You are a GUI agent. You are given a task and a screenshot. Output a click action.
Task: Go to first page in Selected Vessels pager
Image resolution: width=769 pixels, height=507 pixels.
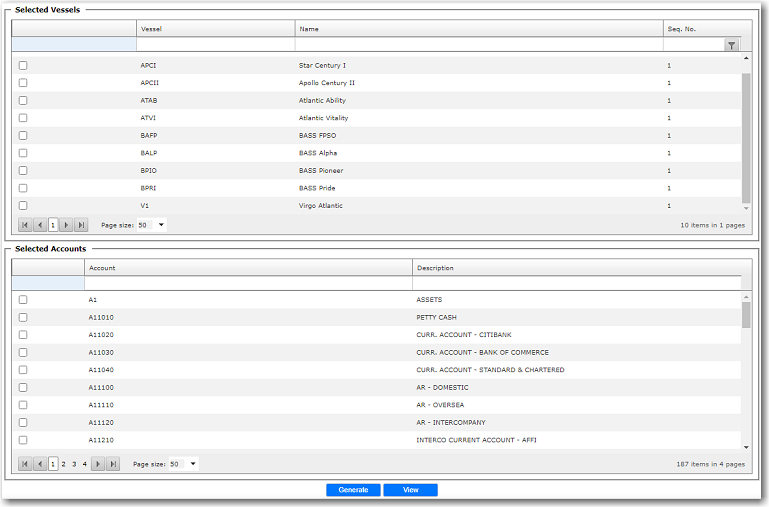(x=25, y=225)
